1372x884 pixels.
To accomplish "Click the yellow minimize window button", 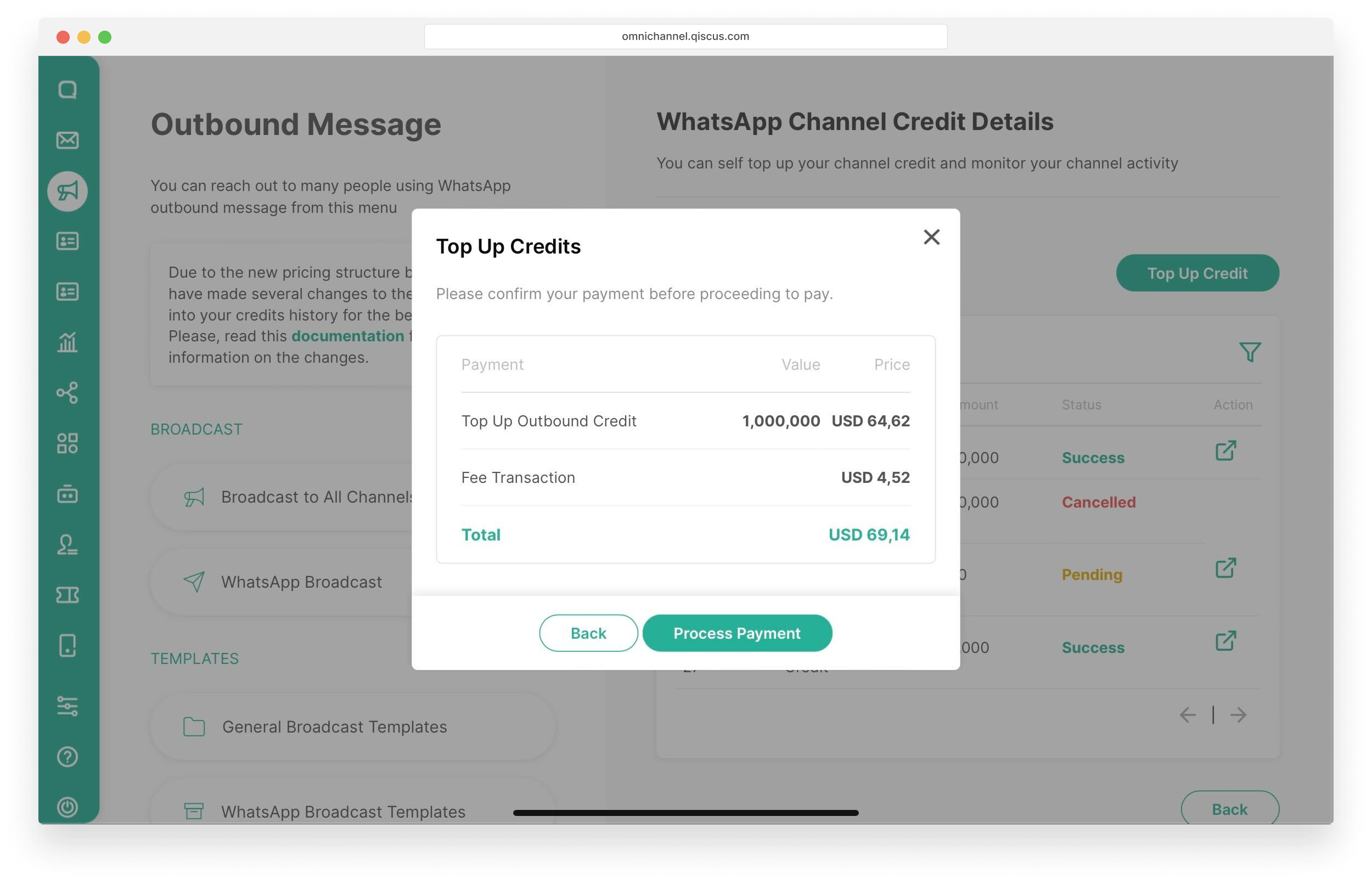I will pyautogui.click(x=84, y=37).
